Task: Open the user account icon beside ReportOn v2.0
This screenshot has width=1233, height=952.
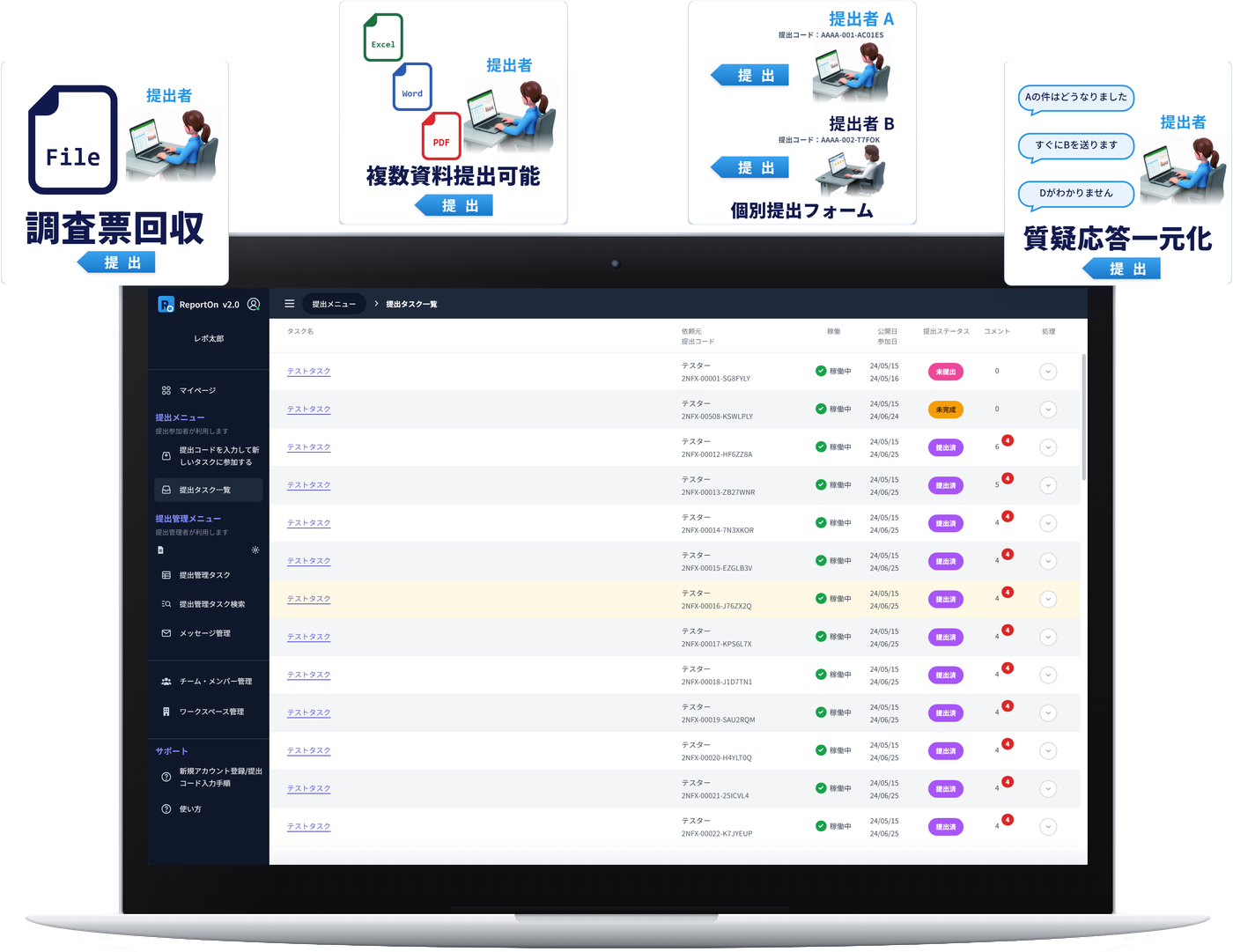Action: [254, 304]
